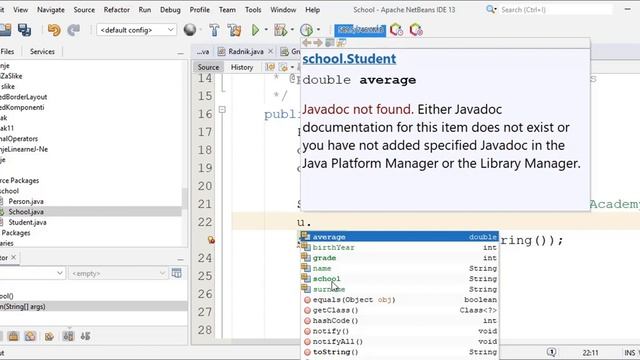Open Debug Project dropdown arrow
Image resolution: width=640 pixels, height=360 pixels.
[x=292, y=30]
